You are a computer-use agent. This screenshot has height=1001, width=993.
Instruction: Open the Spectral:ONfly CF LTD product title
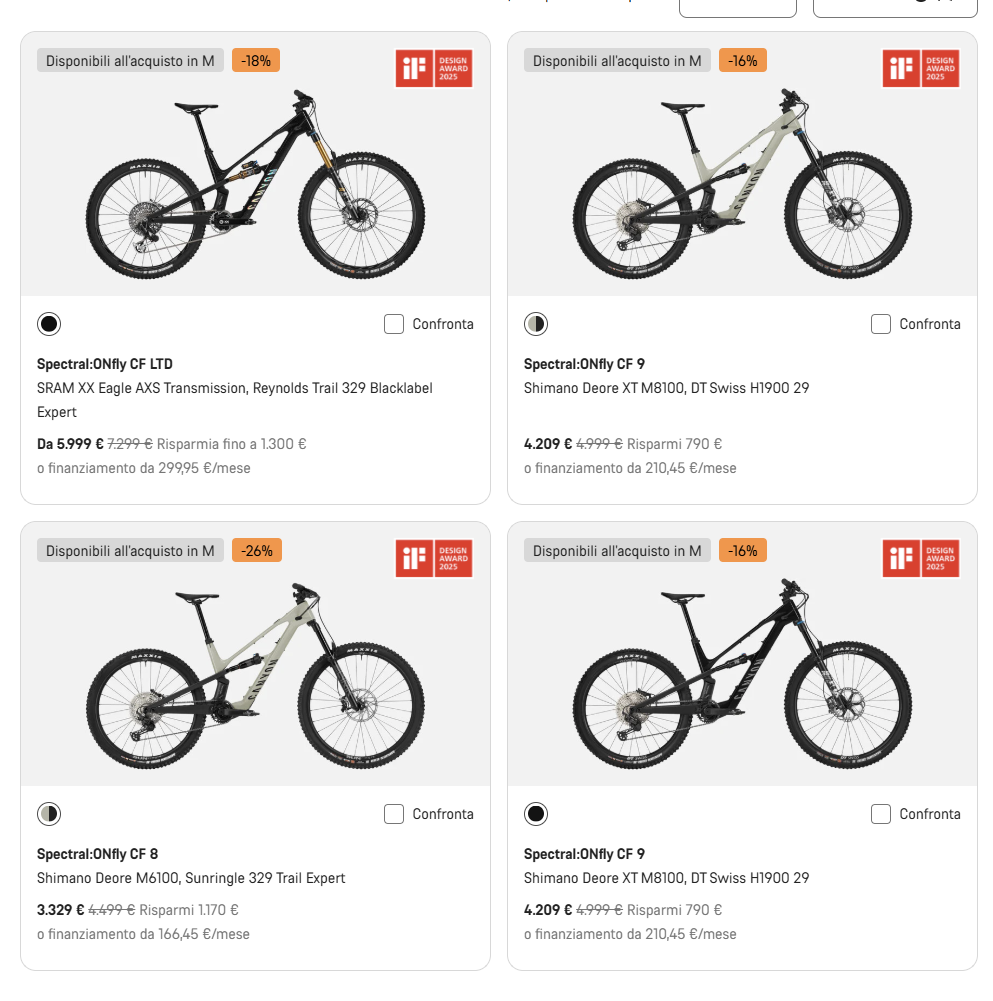(105, 364)
